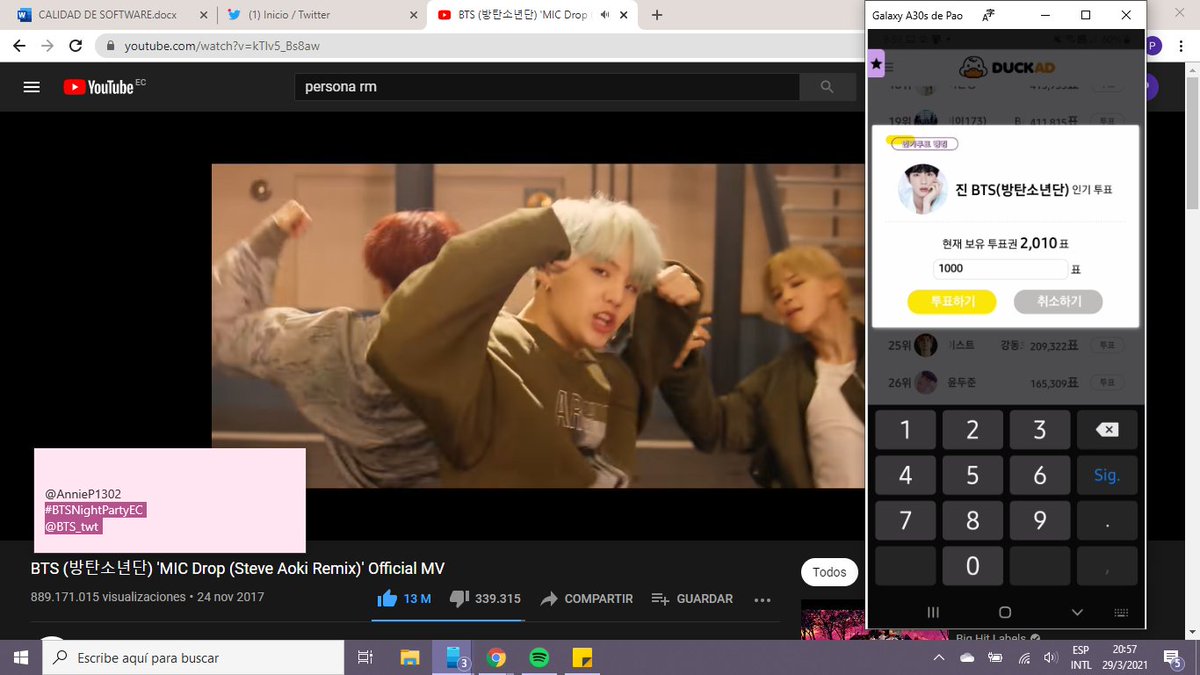Dislike the MIC Drop video

485,598
